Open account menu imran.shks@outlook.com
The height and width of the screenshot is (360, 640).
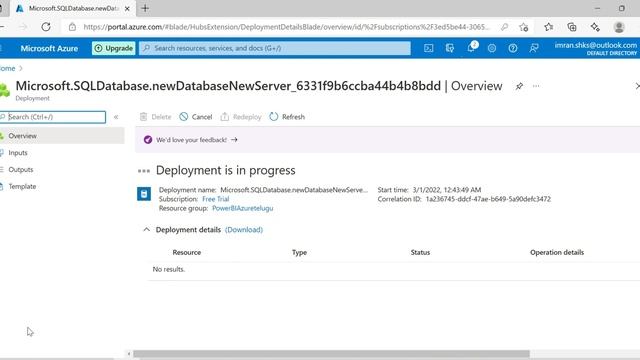[x=595, y=48]
